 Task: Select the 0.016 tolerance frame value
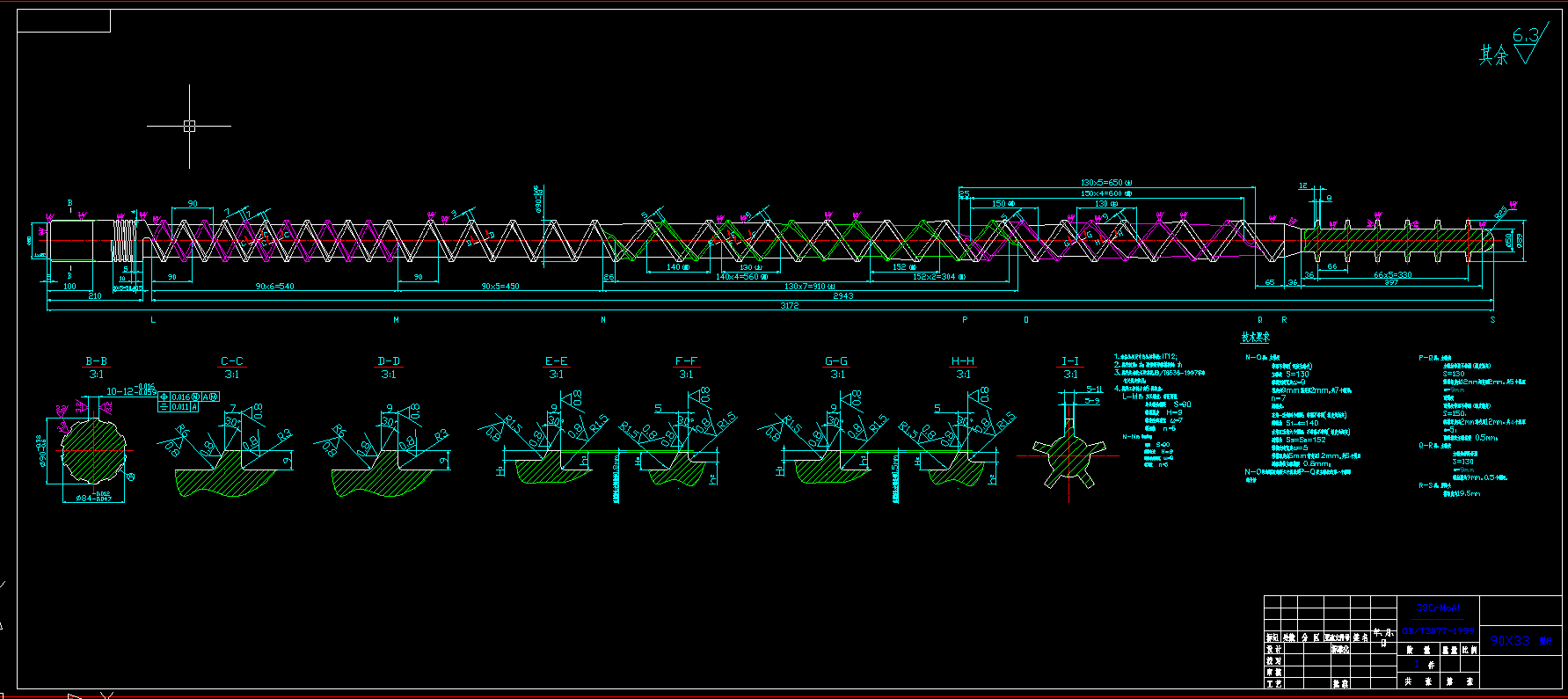tap(180, 397)
